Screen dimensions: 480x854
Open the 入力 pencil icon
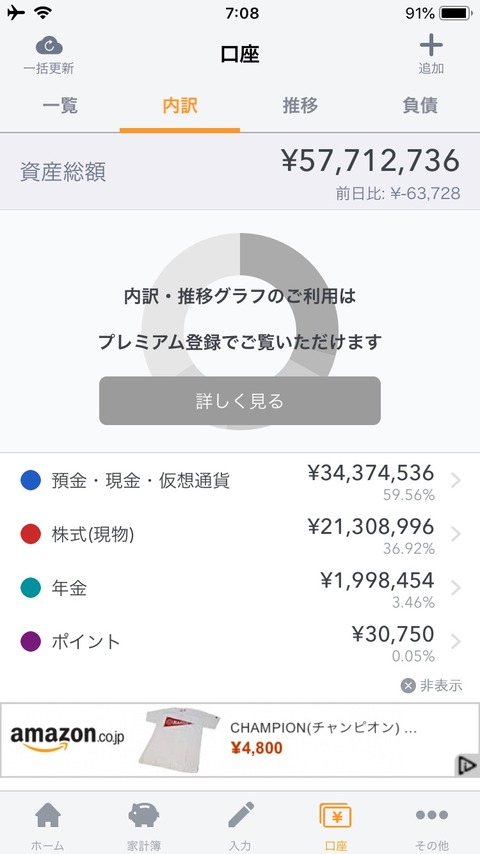240,815
